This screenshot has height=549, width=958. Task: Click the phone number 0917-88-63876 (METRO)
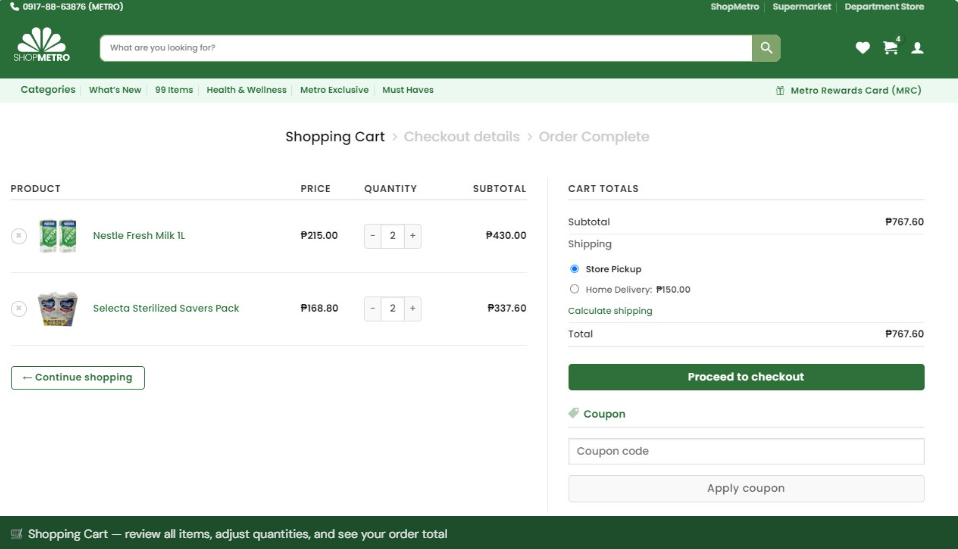pos(73,7)
